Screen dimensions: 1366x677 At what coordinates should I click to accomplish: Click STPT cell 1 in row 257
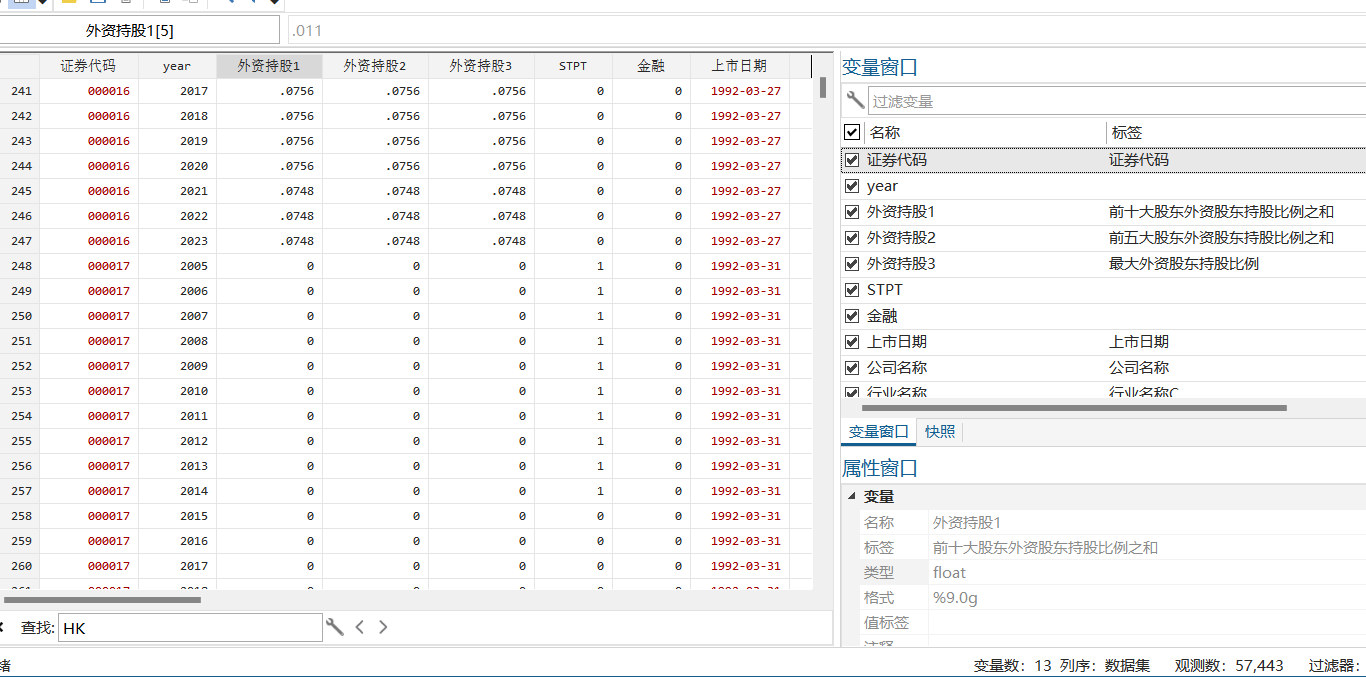pos(573,491)
